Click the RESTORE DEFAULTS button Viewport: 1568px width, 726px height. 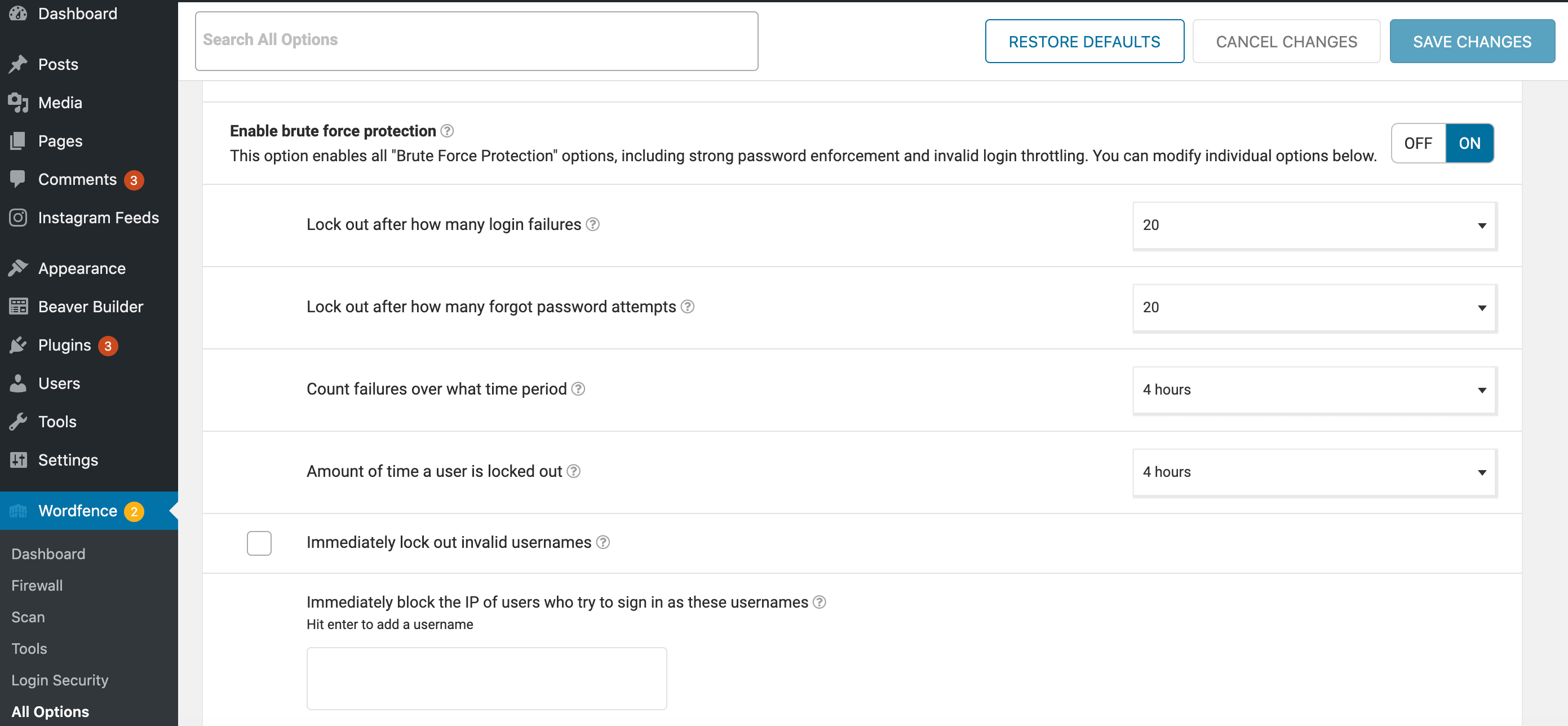click(1084, 40)
